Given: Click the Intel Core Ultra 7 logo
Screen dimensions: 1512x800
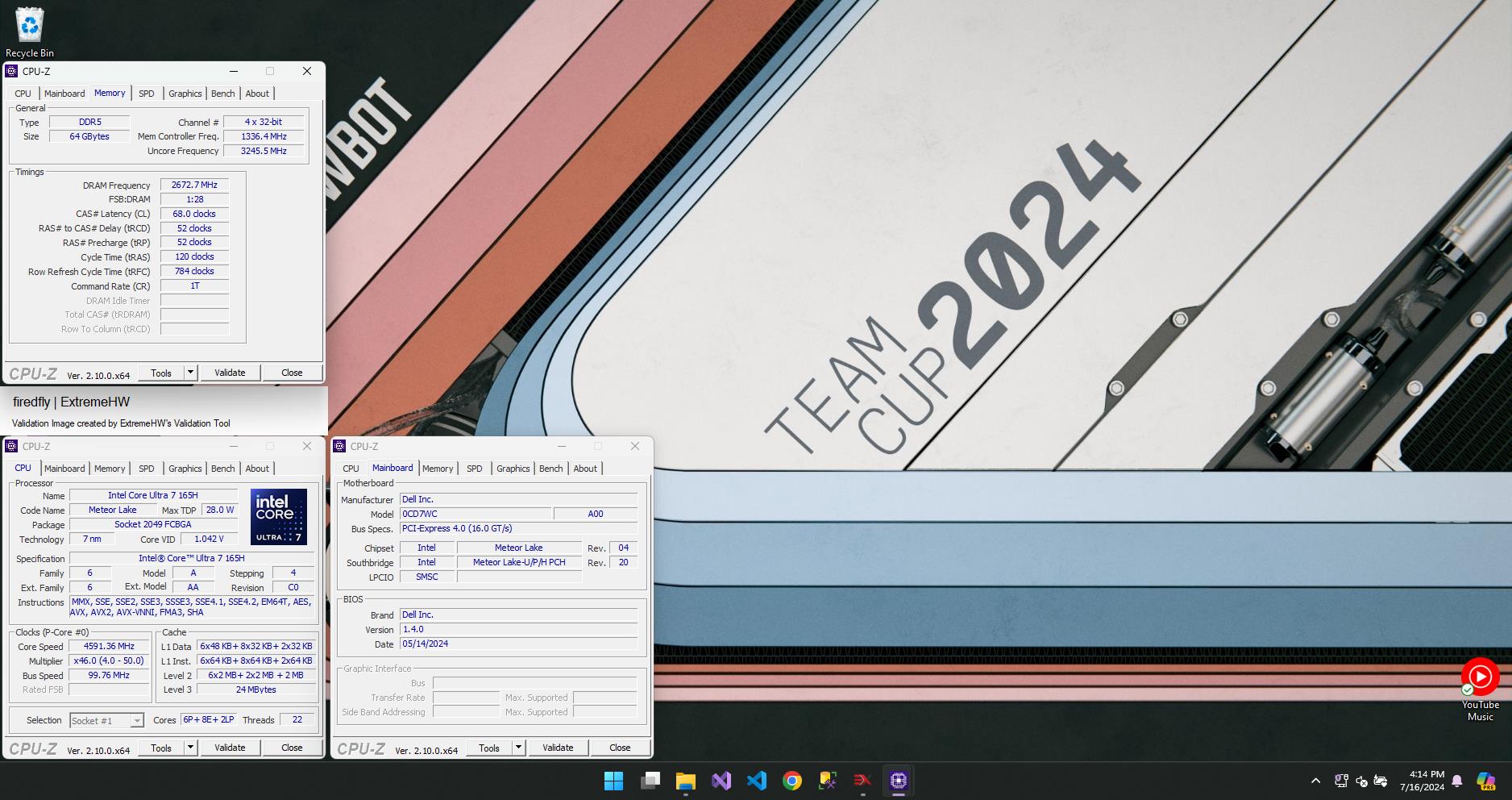Looking at the screenshot, I should click(x=278, y=517).
